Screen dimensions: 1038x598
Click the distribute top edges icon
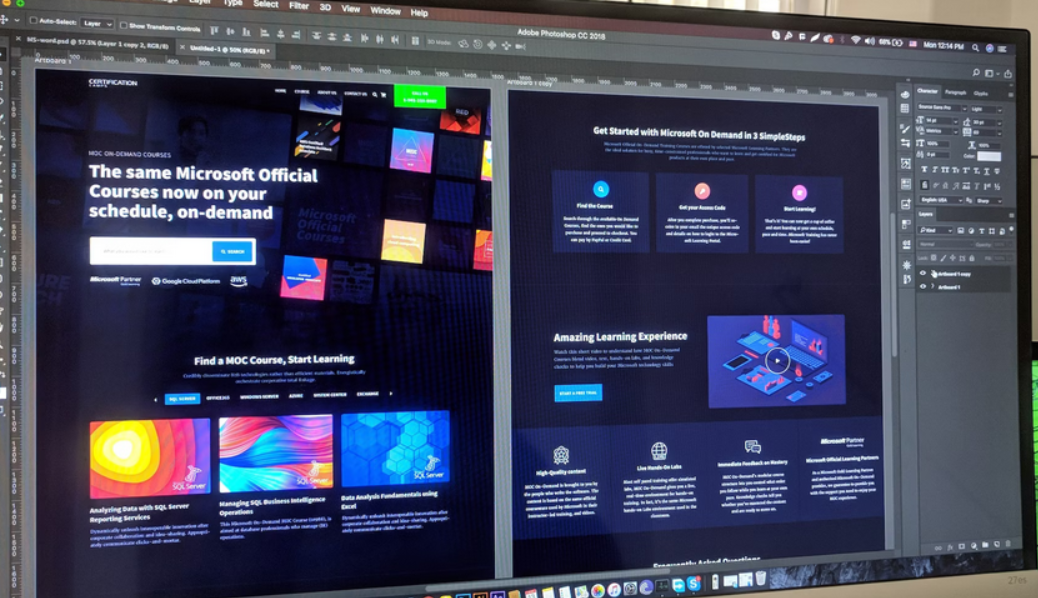tap(316, 35)
